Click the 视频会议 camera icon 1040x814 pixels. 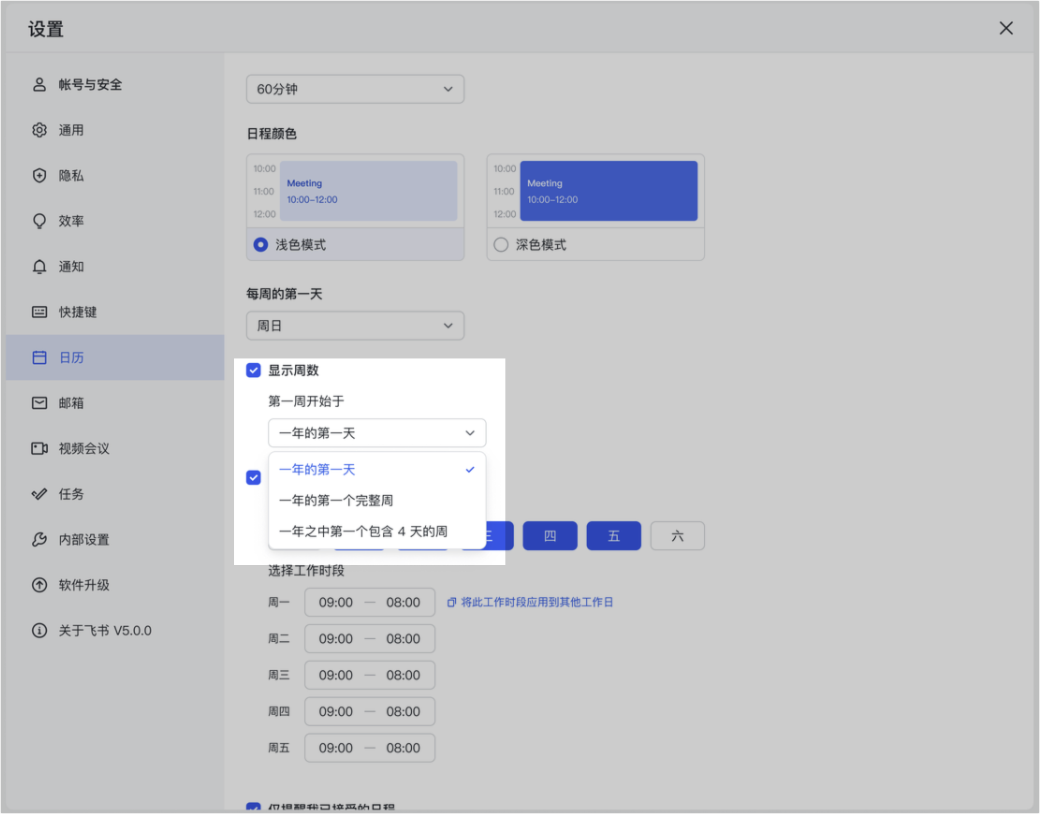pyautogui.click(x=40, y=448)
